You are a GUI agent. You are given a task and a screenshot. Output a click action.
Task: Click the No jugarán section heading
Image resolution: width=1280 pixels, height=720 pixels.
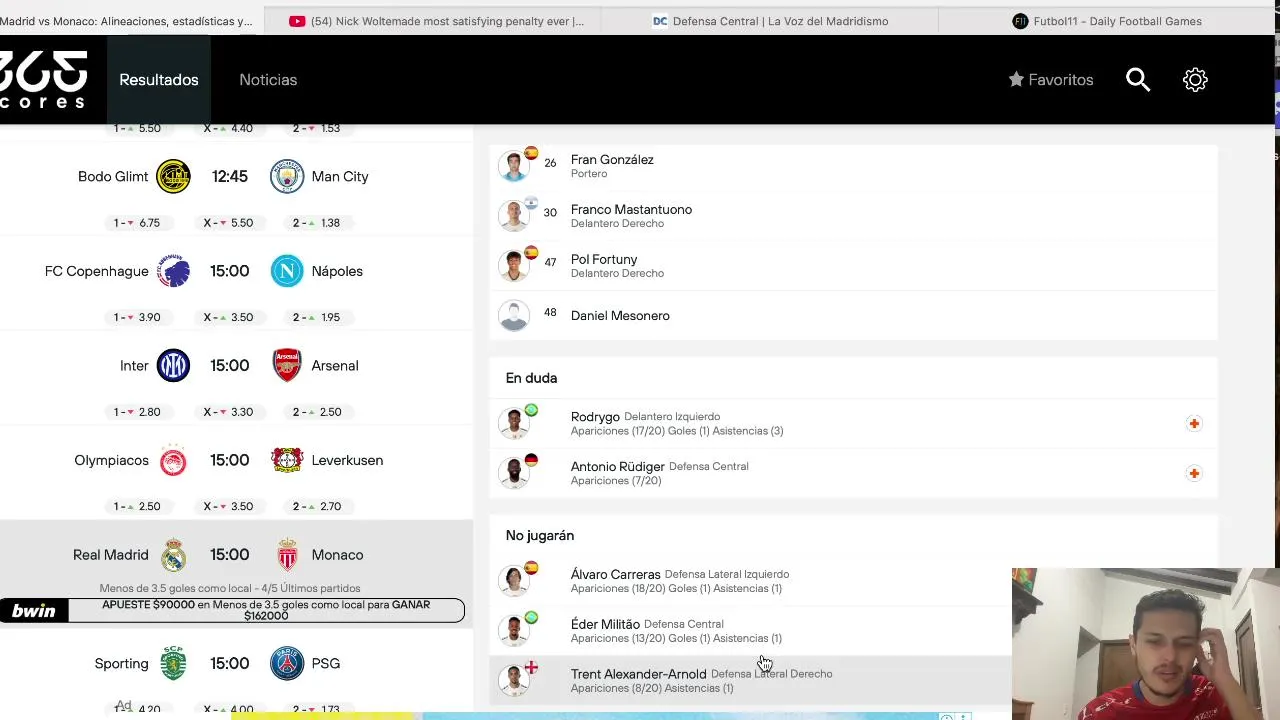(539, 536)
